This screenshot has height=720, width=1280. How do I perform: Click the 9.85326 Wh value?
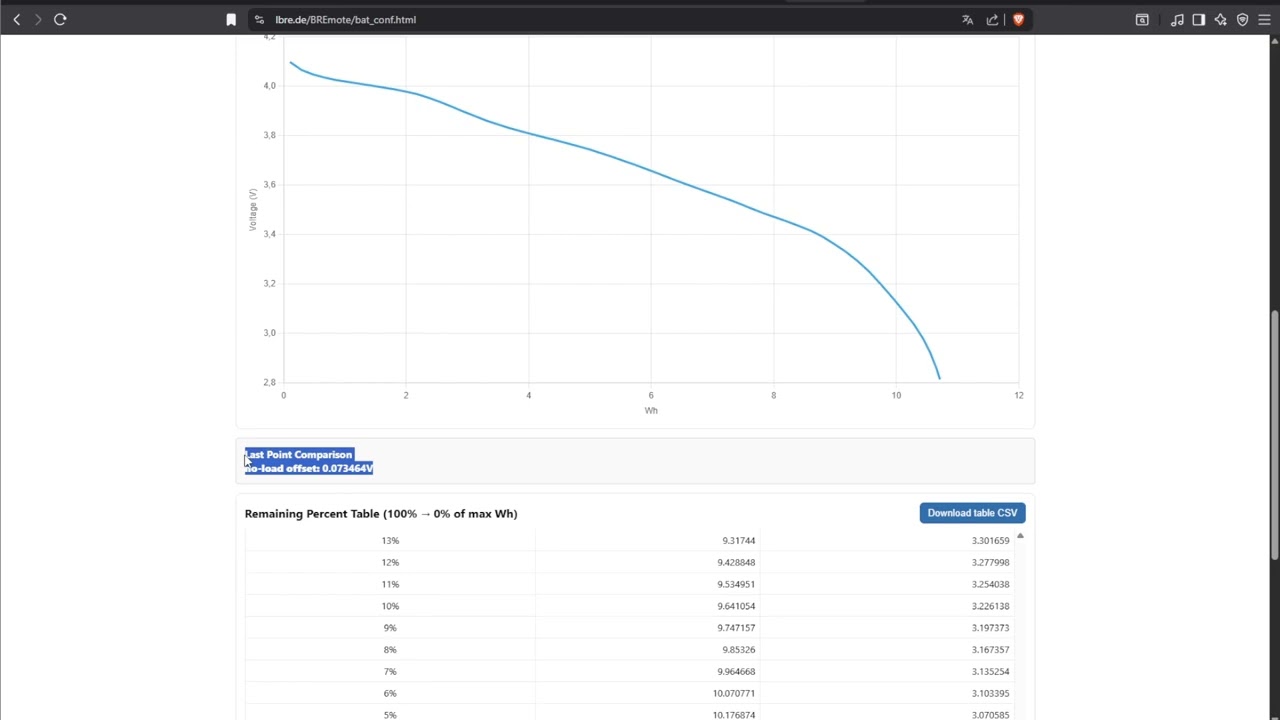739,650
